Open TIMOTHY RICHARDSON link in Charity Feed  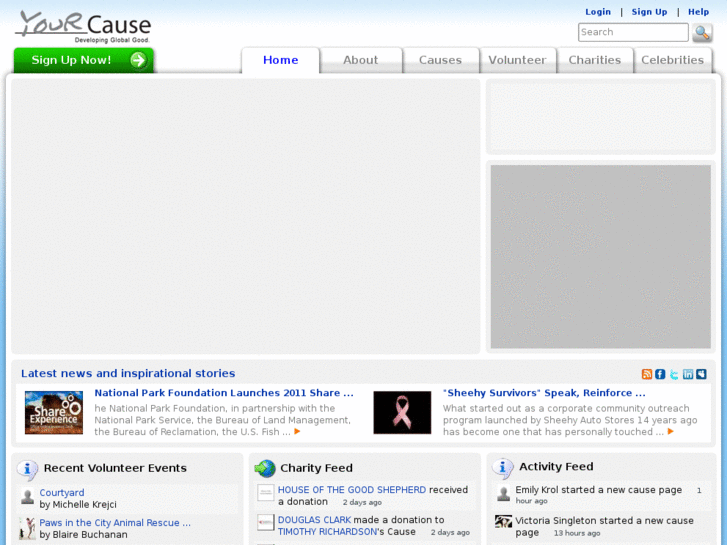327,532
